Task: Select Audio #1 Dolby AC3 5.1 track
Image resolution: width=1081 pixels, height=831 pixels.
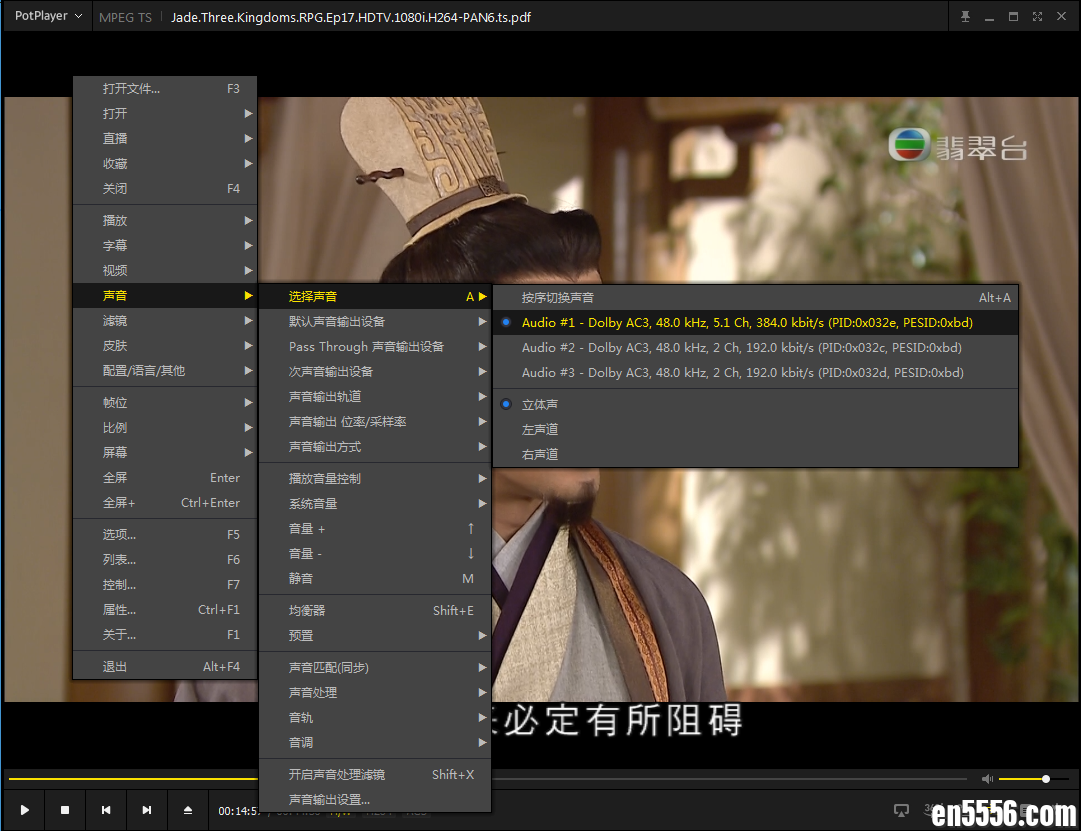Action: tap(756, 323)
